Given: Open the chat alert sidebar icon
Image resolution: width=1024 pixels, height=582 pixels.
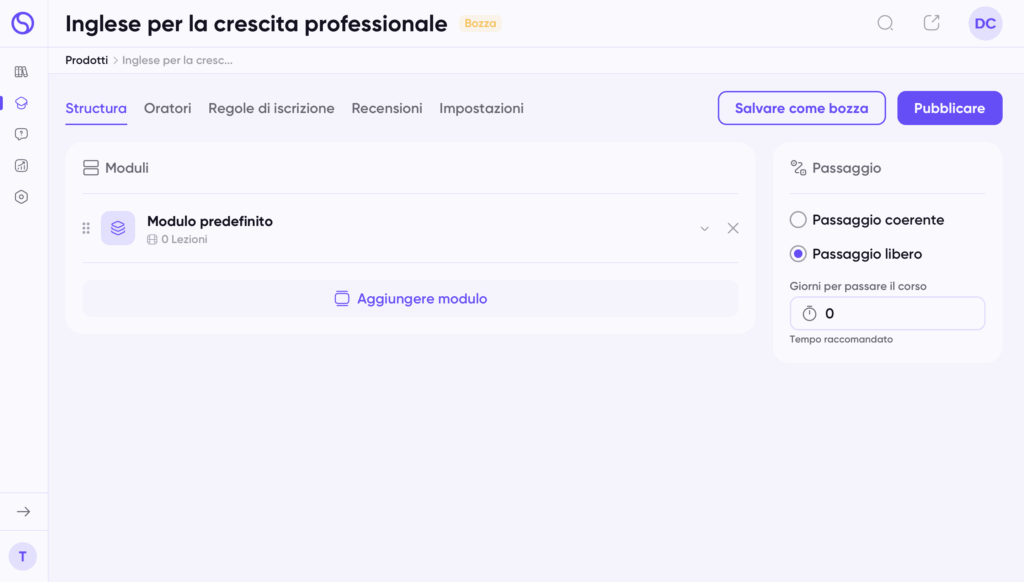Looking at the screenshot, I should point(22,134).
